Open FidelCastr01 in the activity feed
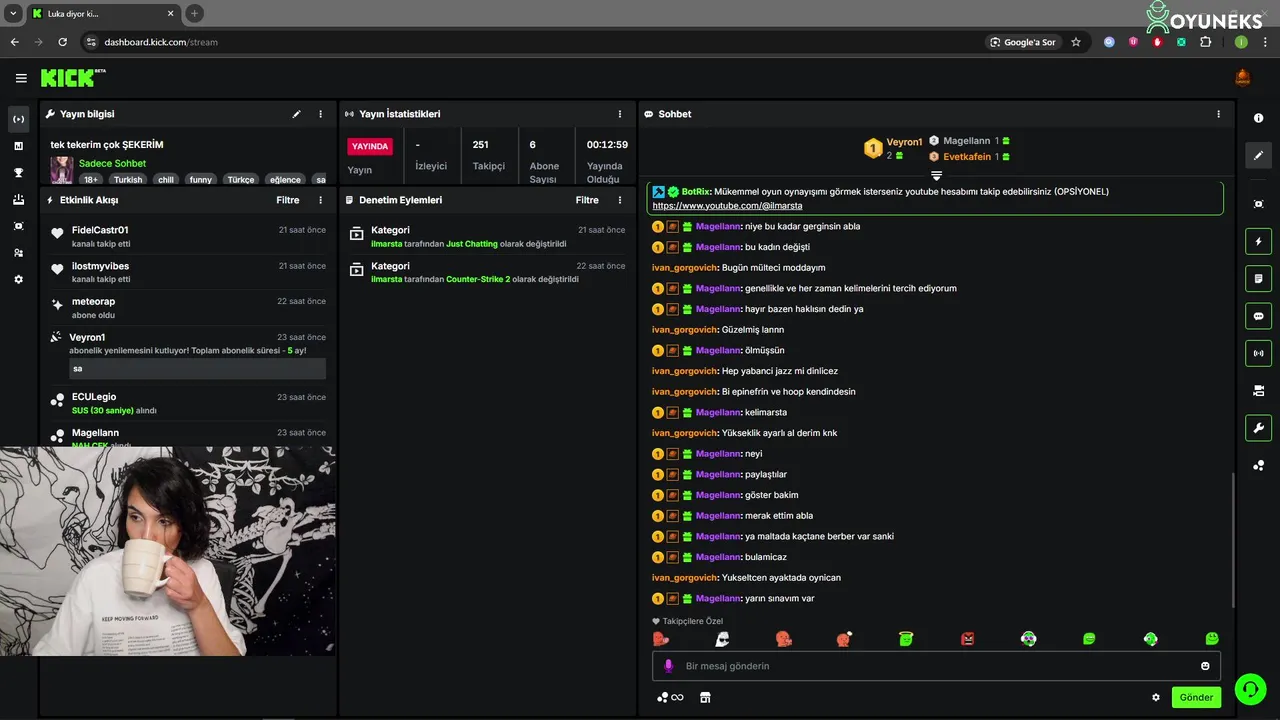This screenshot has height=720, width=1280. coord(100,230)
